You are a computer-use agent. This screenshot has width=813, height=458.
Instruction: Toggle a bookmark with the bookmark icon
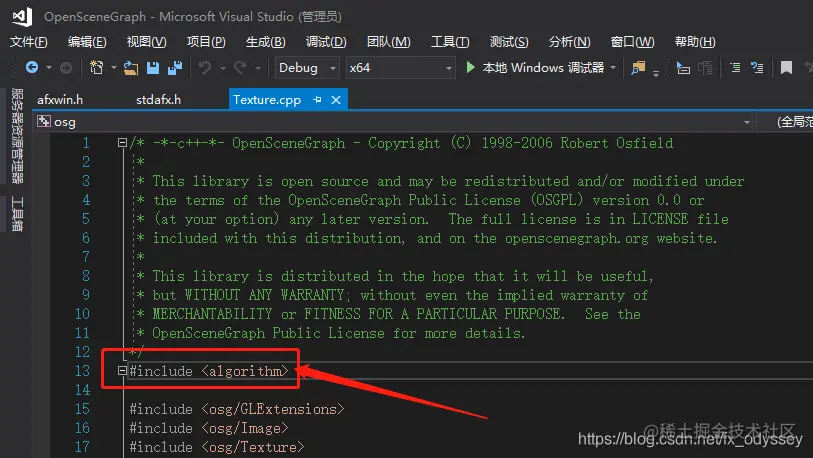point(786,67)
